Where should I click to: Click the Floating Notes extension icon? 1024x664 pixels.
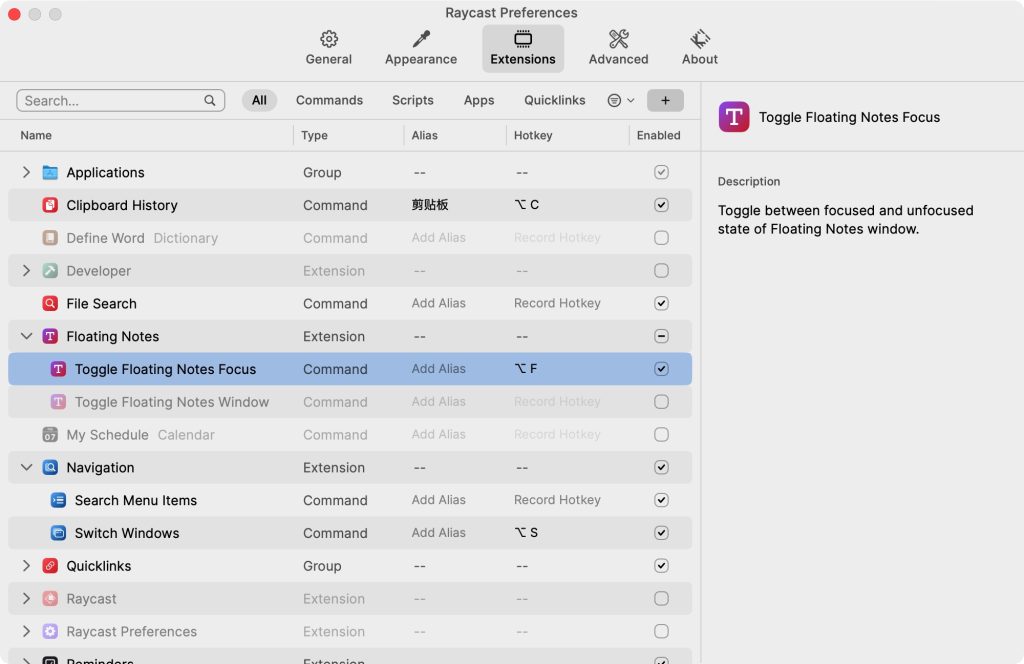click(x=50, y=336)
